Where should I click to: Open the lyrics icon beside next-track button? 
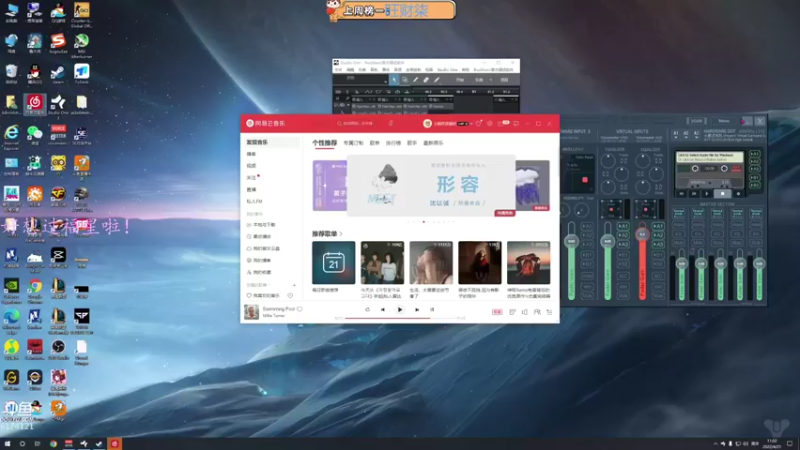pos(432,310)
